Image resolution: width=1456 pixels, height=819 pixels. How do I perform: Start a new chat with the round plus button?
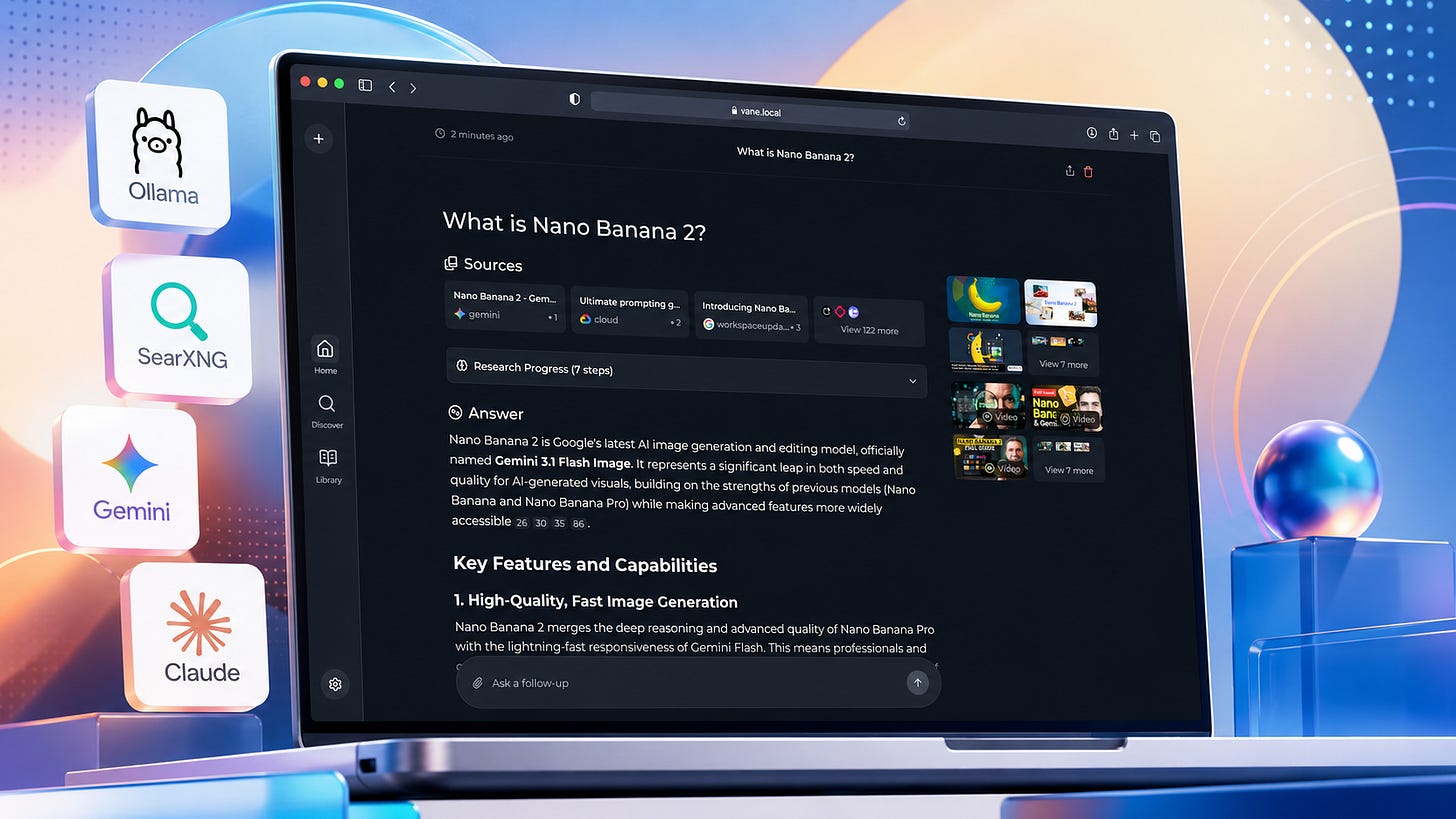[318, 139]
